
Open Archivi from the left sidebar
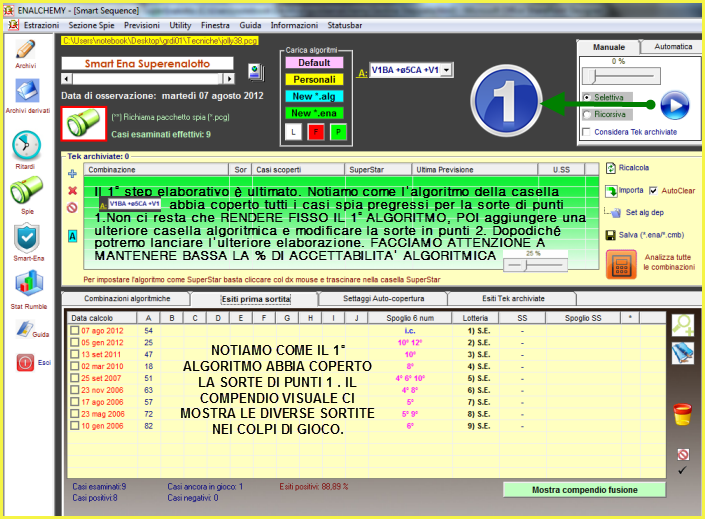click(26, 51)
